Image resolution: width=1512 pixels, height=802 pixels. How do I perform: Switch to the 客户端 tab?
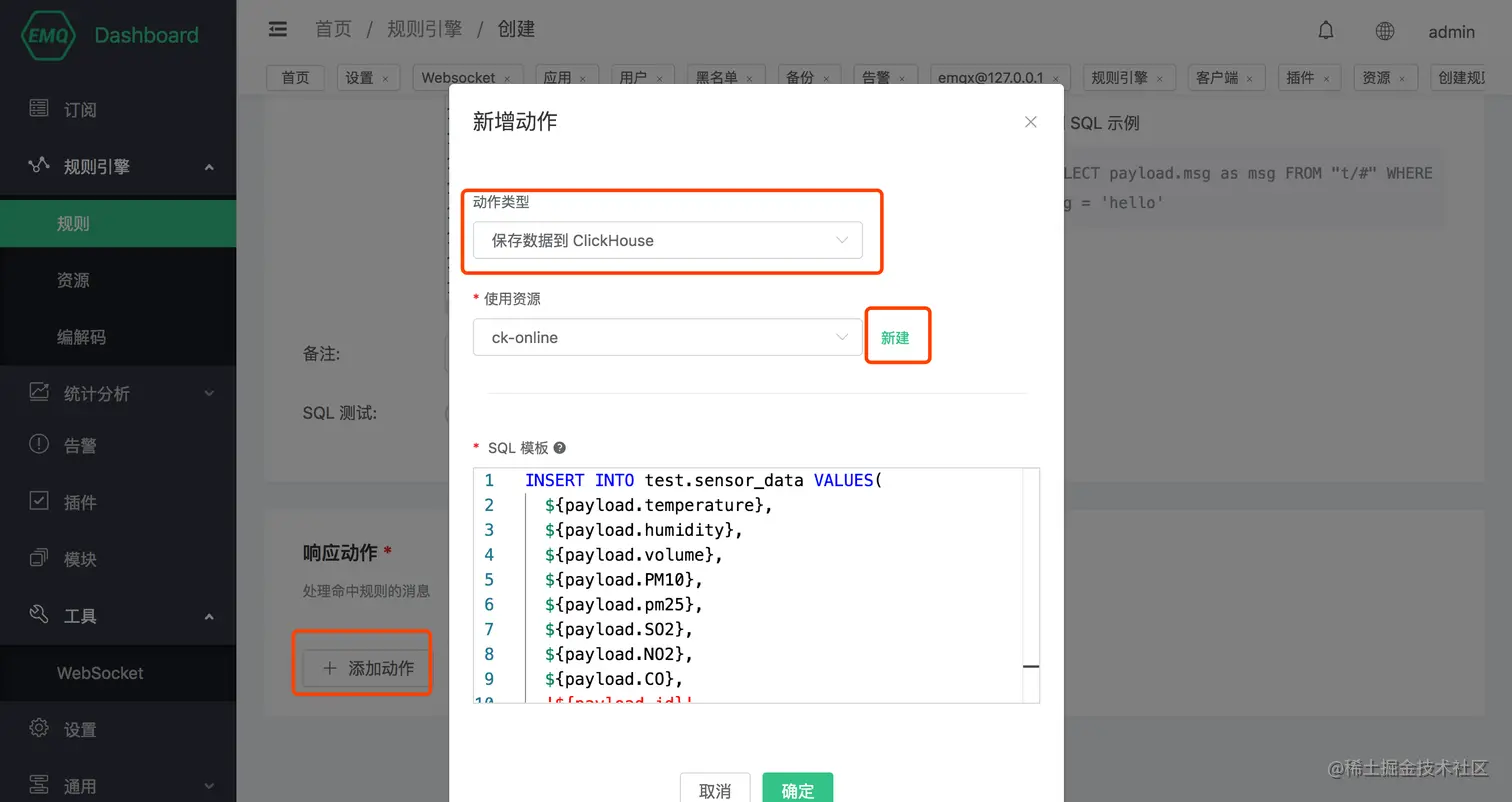click(1226, 77)
